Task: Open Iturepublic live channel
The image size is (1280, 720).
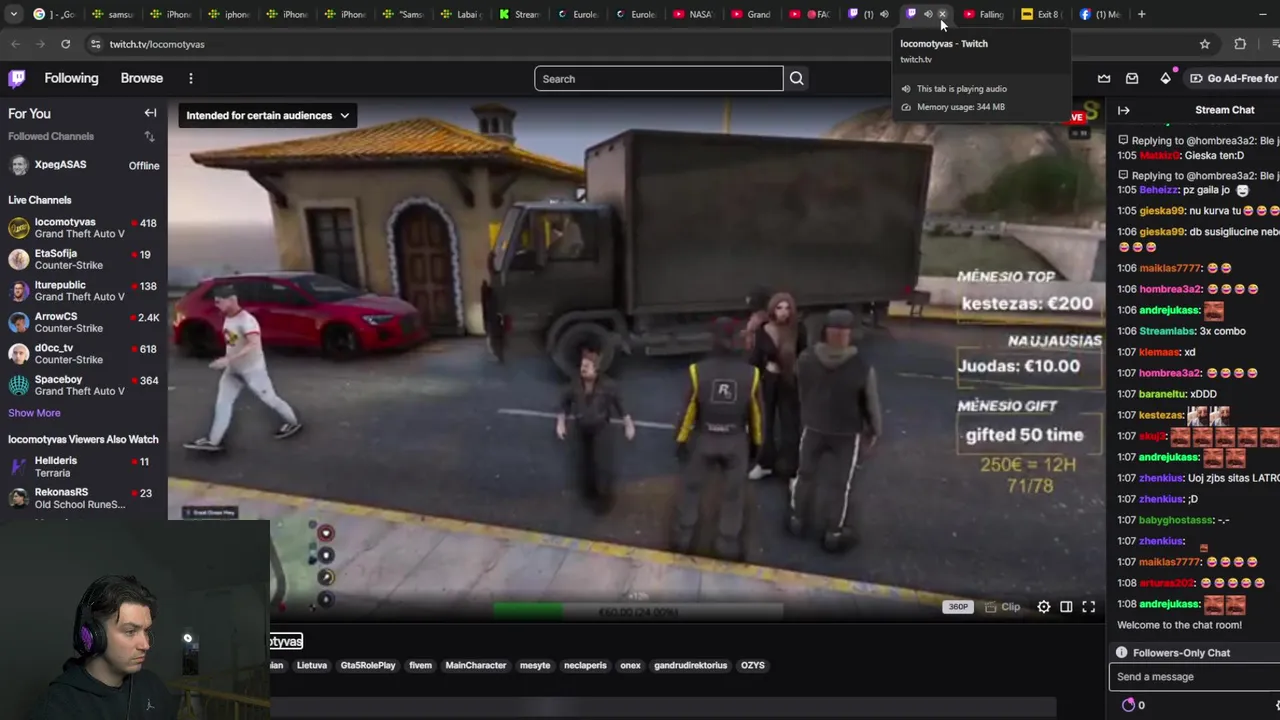Action: click(84, 291)
